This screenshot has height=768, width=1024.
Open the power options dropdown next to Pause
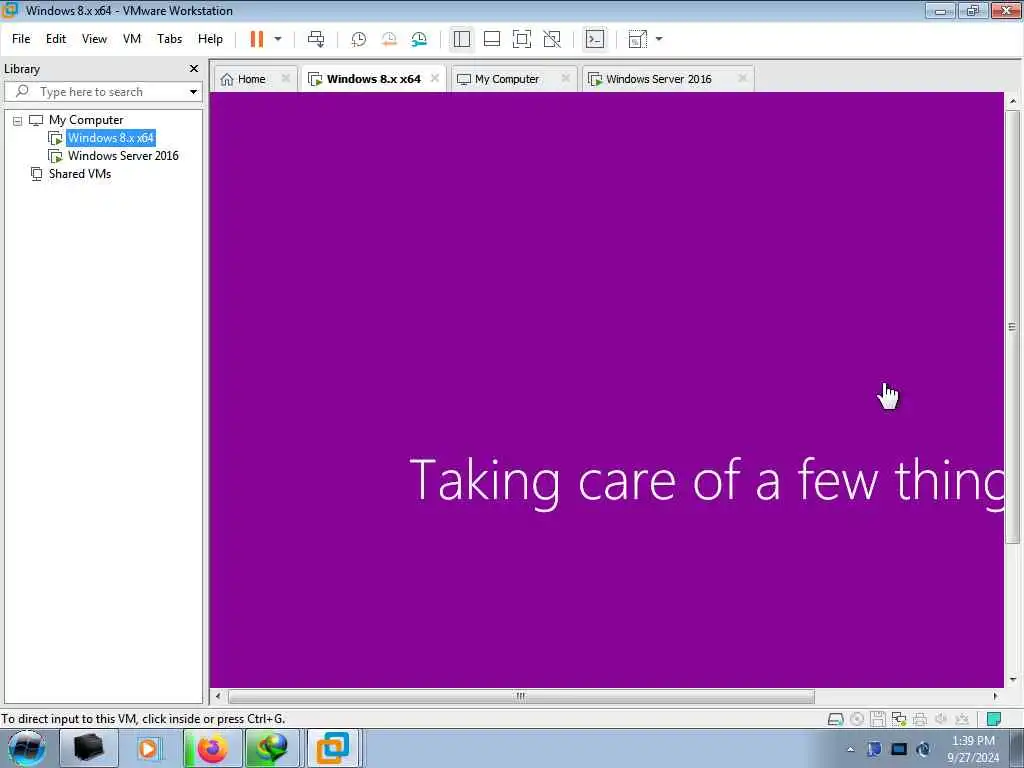click(x=278, y=39)
